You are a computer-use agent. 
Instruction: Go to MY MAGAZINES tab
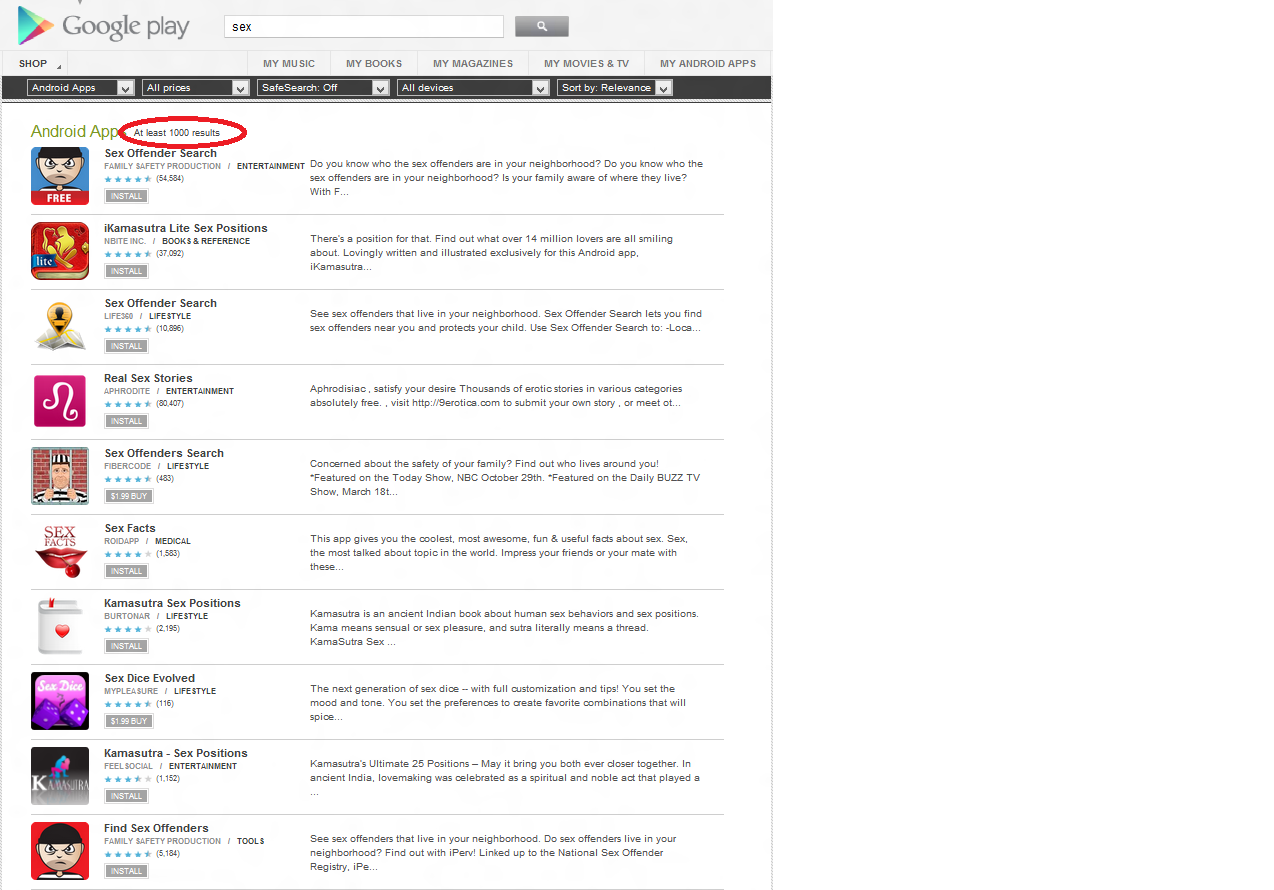(x=473, y=64)
